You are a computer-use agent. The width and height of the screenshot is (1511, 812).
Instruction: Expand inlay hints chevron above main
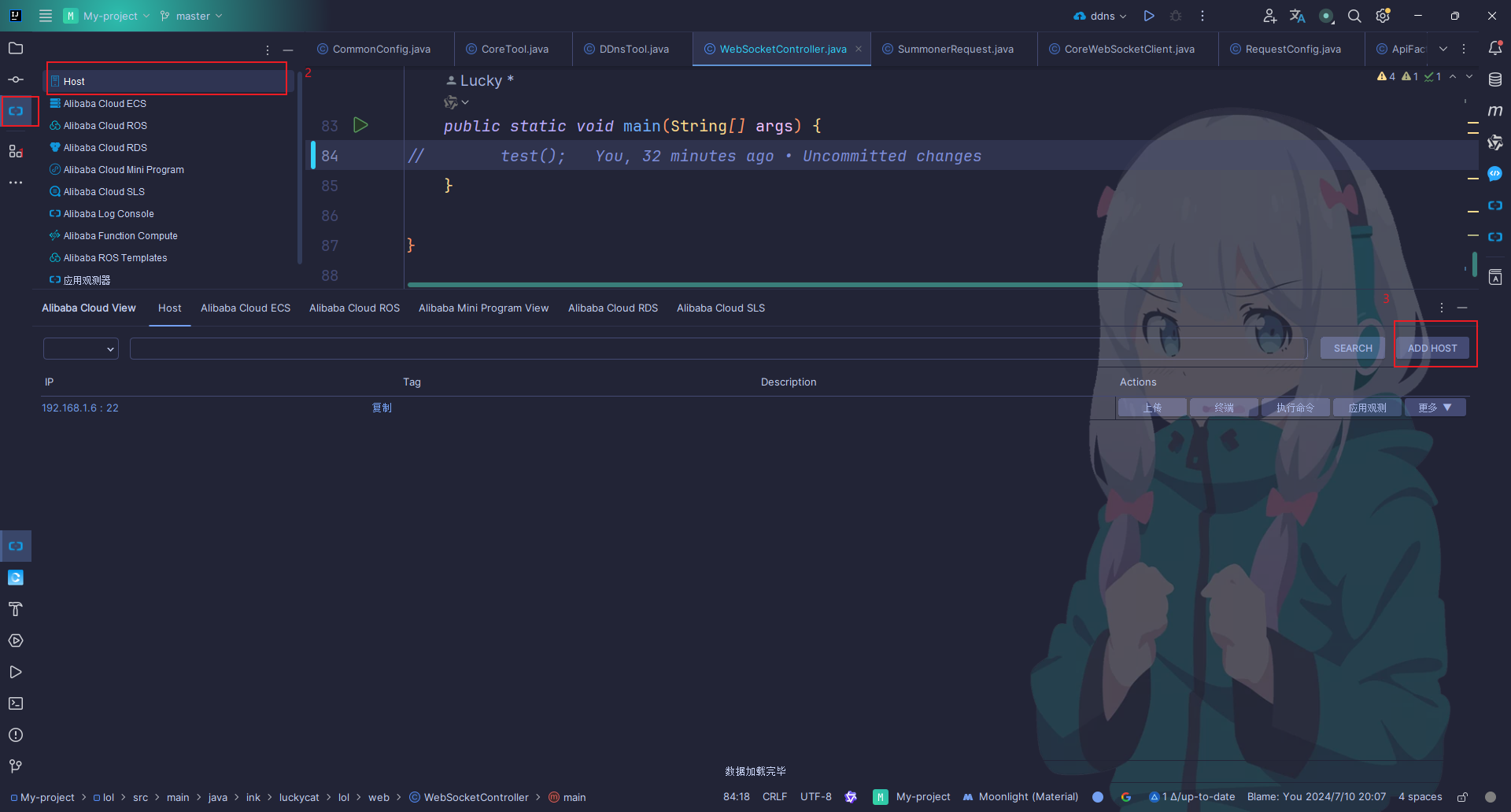(465, 102)
